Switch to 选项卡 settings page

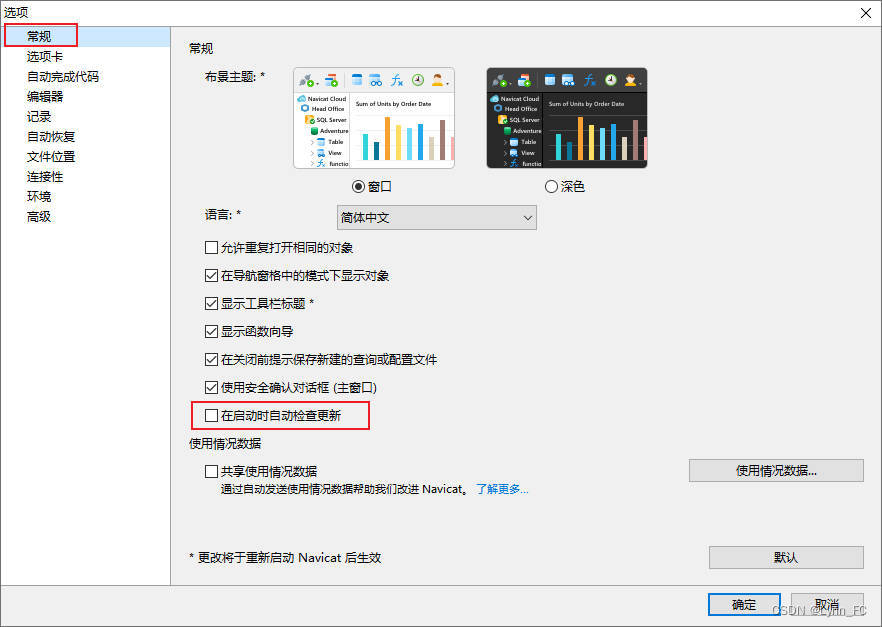[x=44, y=56]
